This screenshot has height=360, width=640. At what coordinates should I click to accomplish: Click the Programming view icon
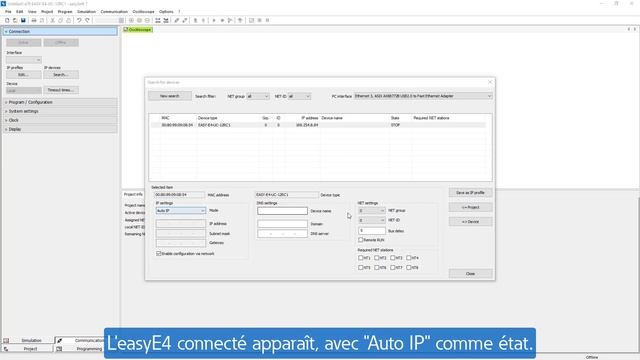point(59,349)
